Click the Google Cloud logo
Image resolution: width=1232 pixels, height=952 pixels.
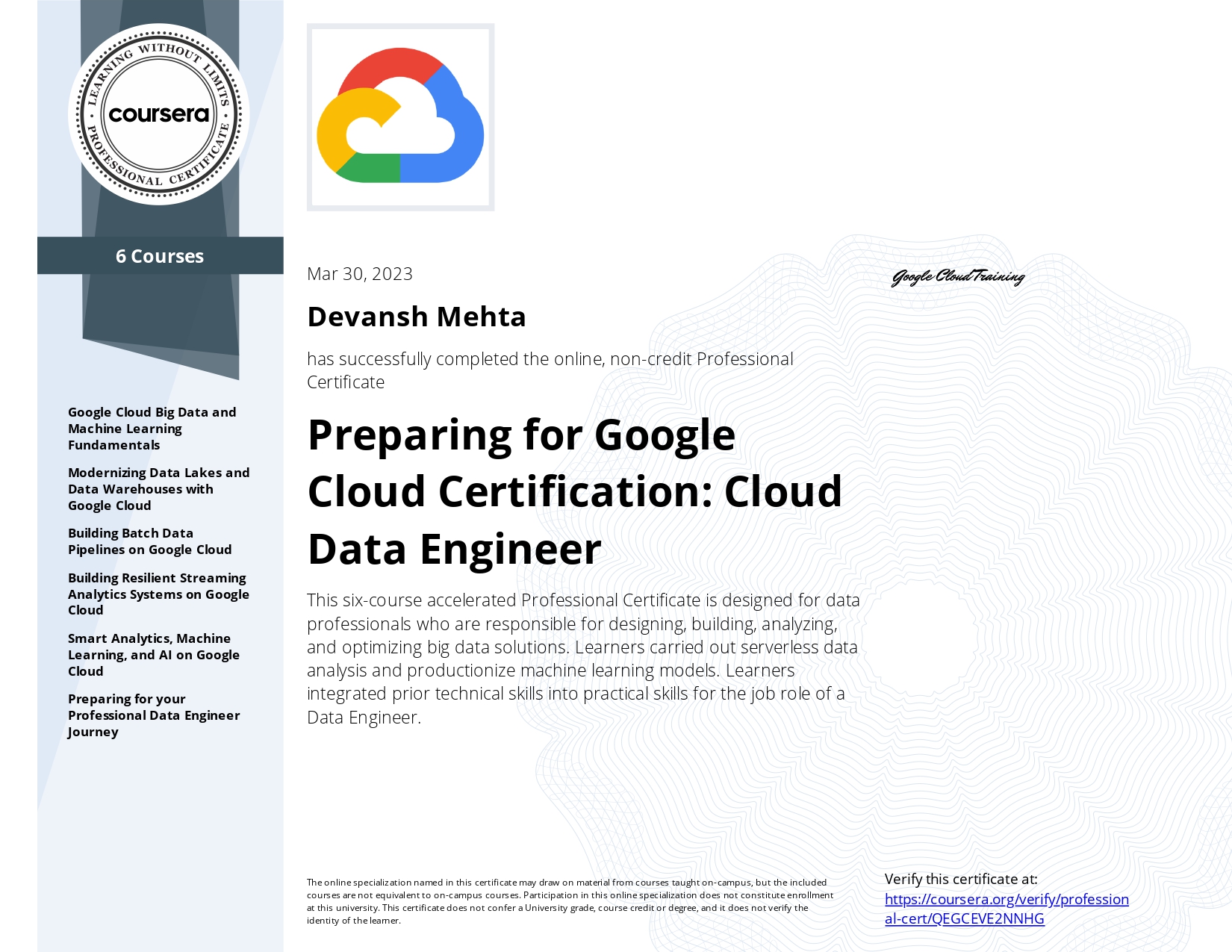(x=400, y=116)
